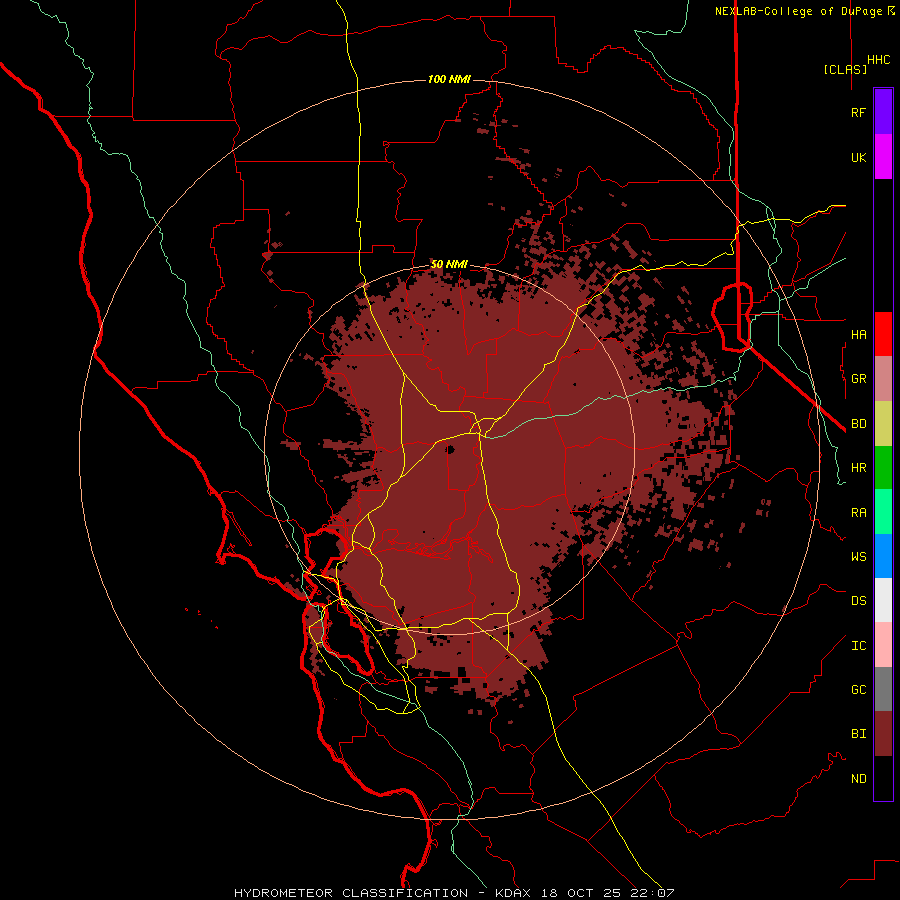Click the RF legend label
Viewport: 900px width, 900px height.
(858, 112)
